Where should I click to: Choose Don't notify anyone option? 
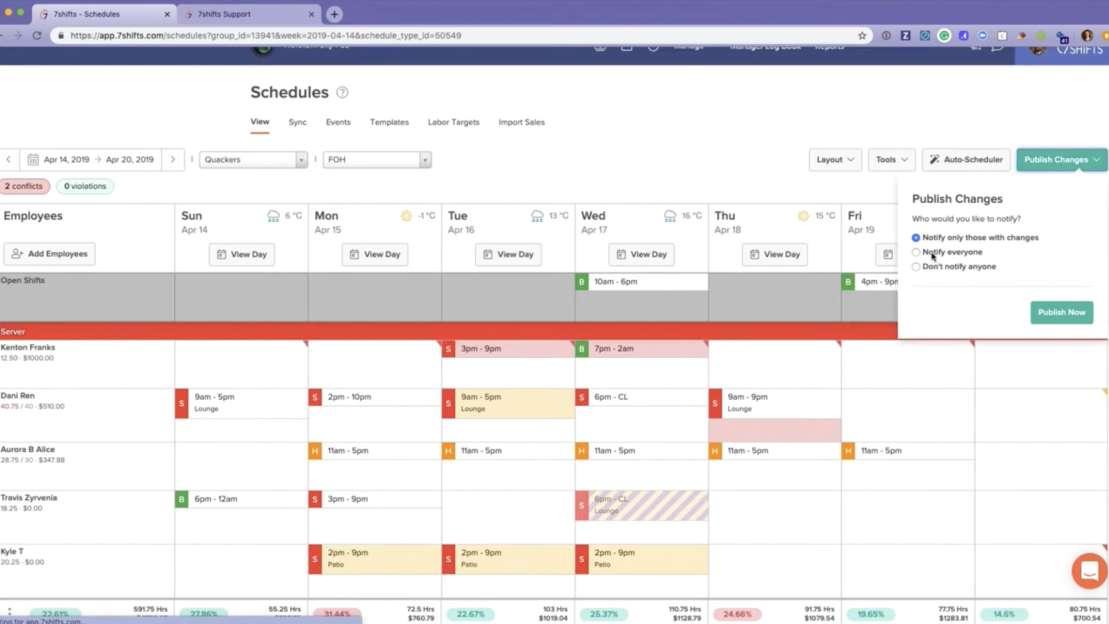point(916,266)
